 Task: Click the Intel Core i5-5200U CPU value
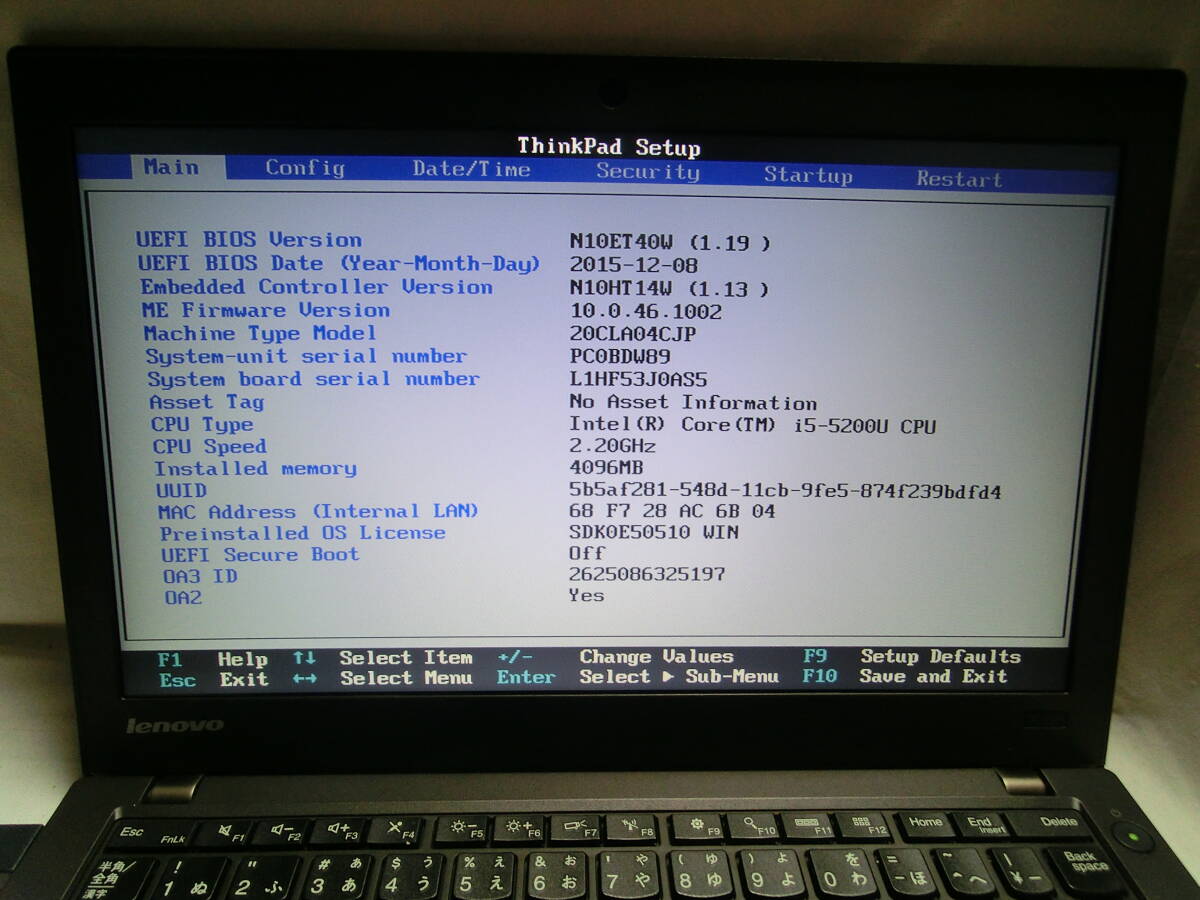click(753, 426)
